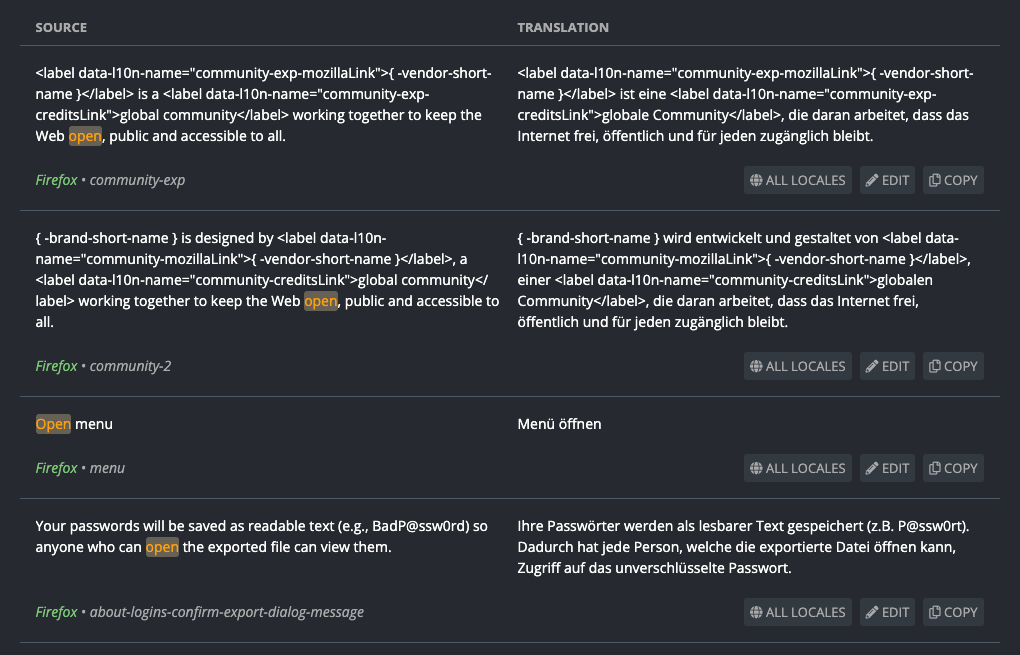Show All Locales for the menu string
The width and height of the screenshot is (1020, 655).
[x=798, y=468]
